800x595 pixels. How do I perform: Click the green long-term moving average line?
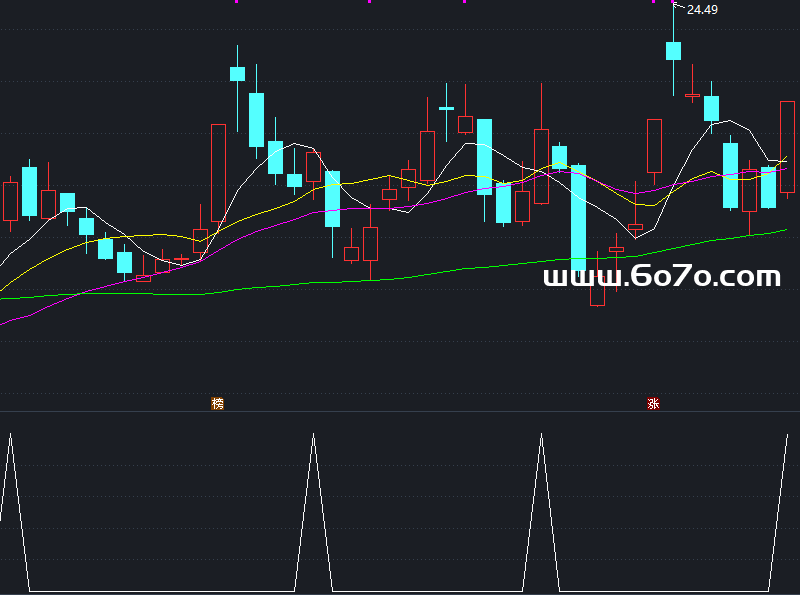tap(400, 276)
